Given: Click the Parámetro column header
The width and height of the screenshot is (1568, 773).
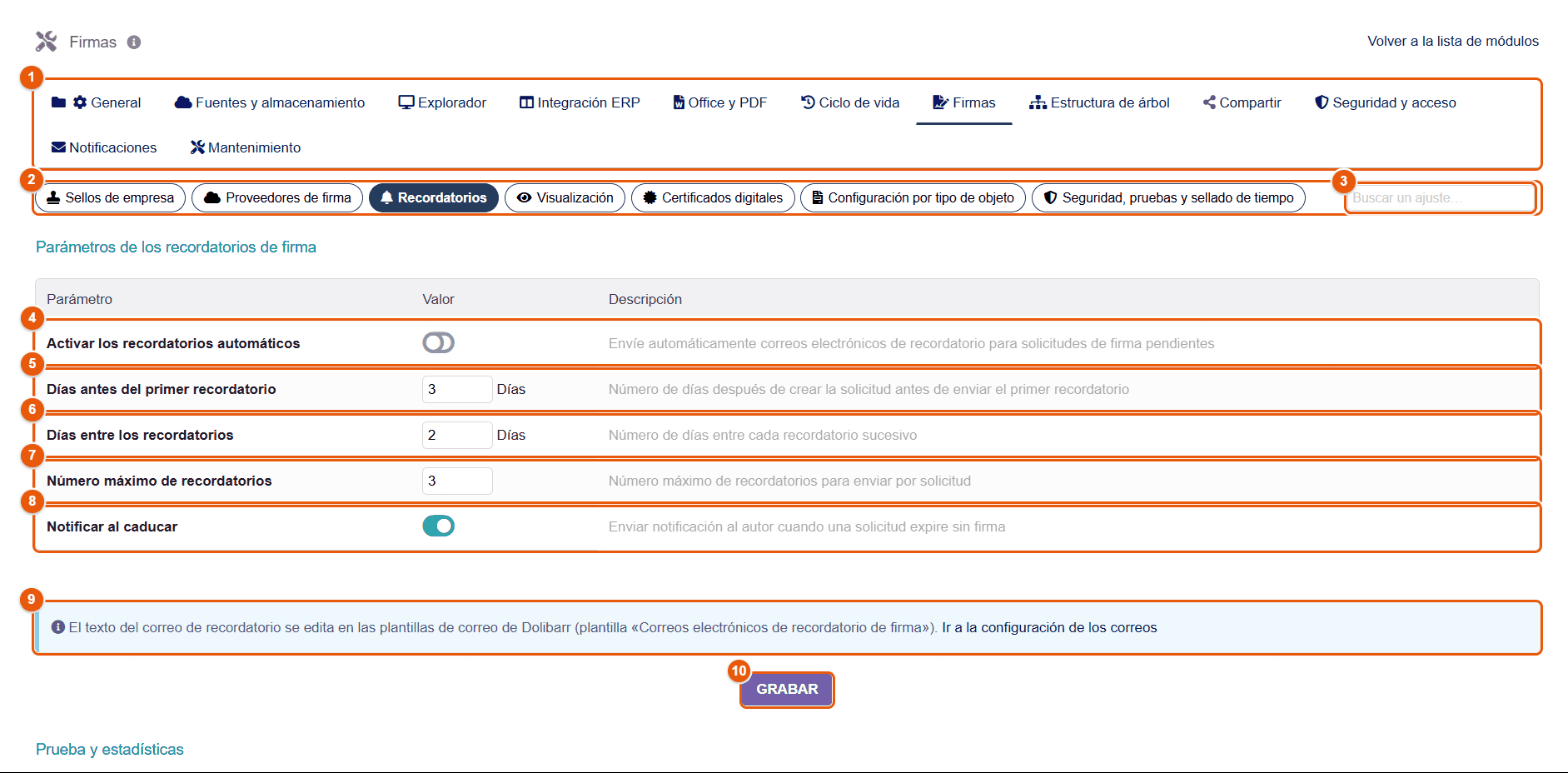Looking at the screenshot, I should point(80,298).
